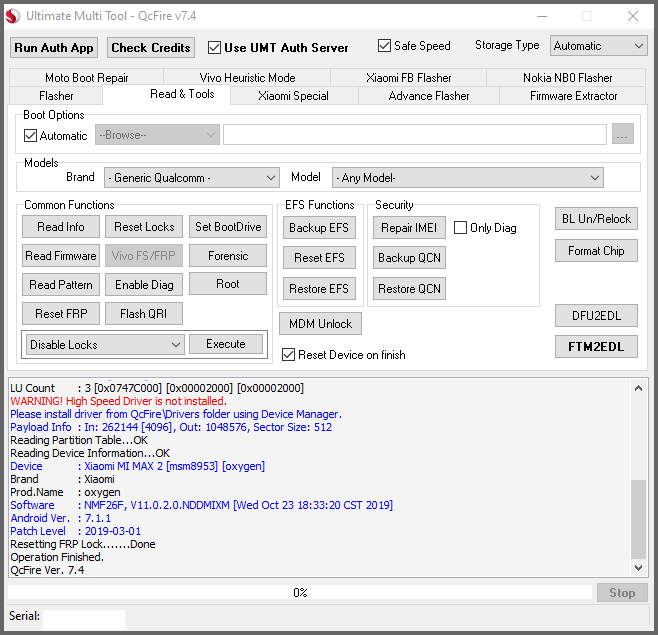Click the Repair IMEI button
Screen dimensions: 658x635
click(x=409, y=228)
